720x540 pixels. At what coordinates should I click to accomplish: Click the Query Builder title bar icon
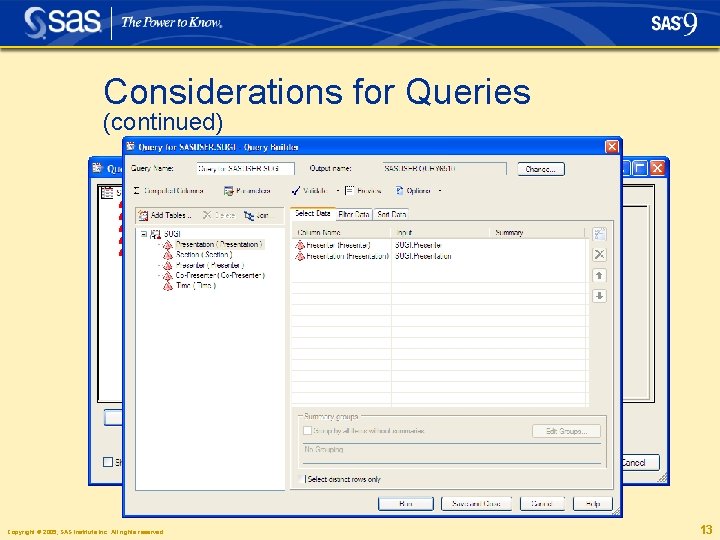pyautogui.click(x=131, y=146)
